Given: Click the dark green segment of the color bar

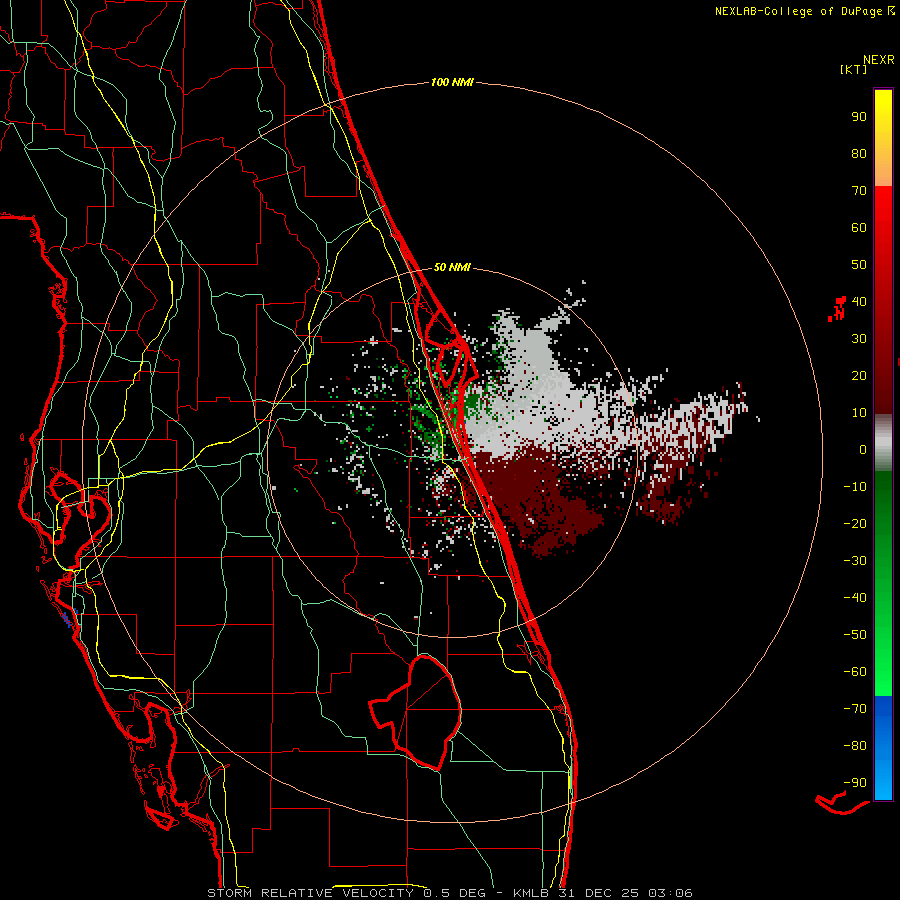Looking at the screenshot, I should coord(883,584).
